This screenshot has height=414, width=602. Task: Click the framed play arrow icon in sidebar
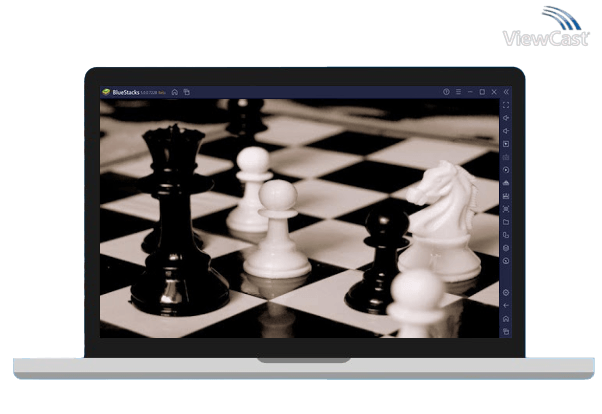[x=506, y=144]
